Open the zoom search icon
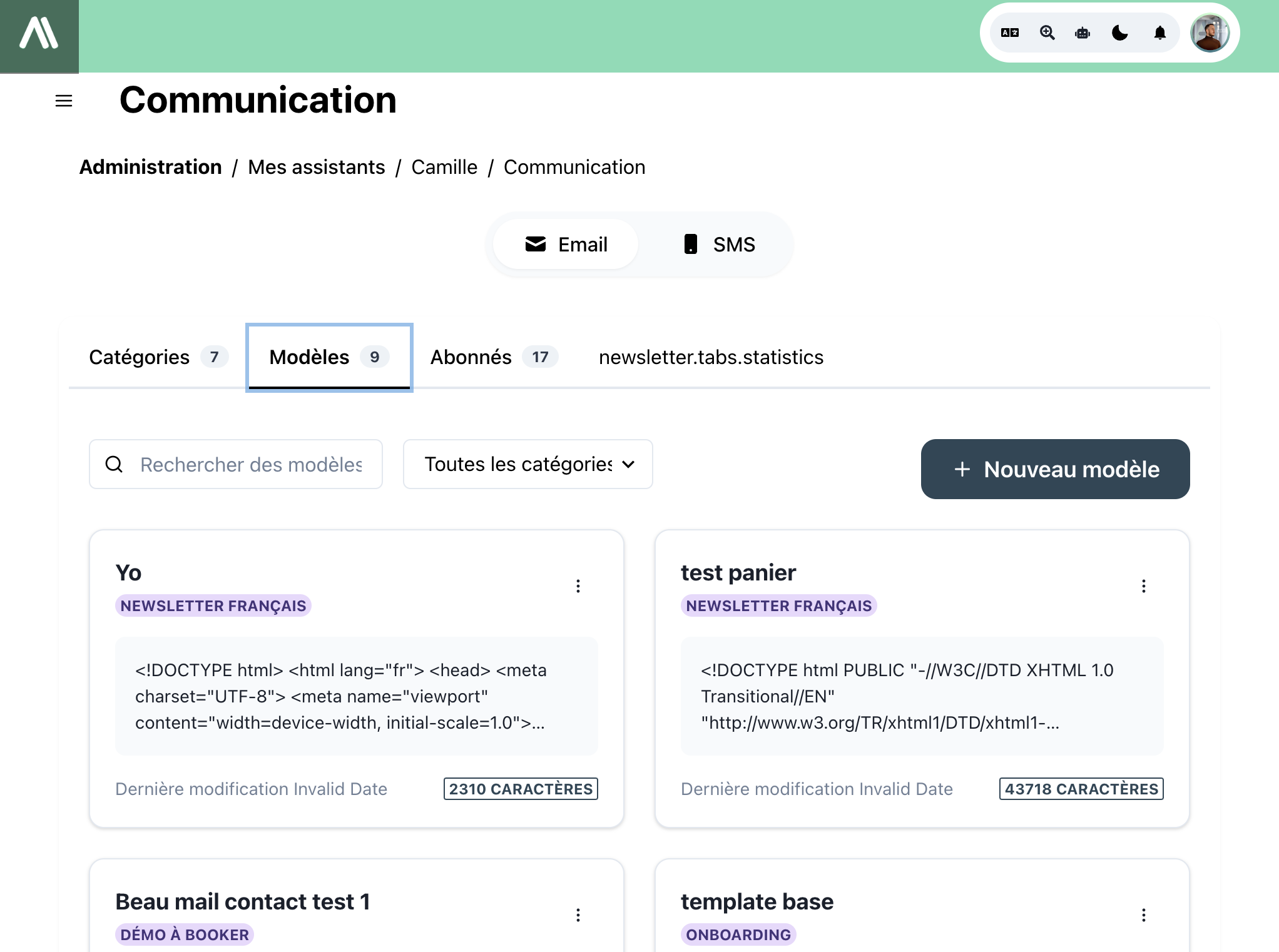This screenshot has width=1279, height=952. [x=1047, y=33]
